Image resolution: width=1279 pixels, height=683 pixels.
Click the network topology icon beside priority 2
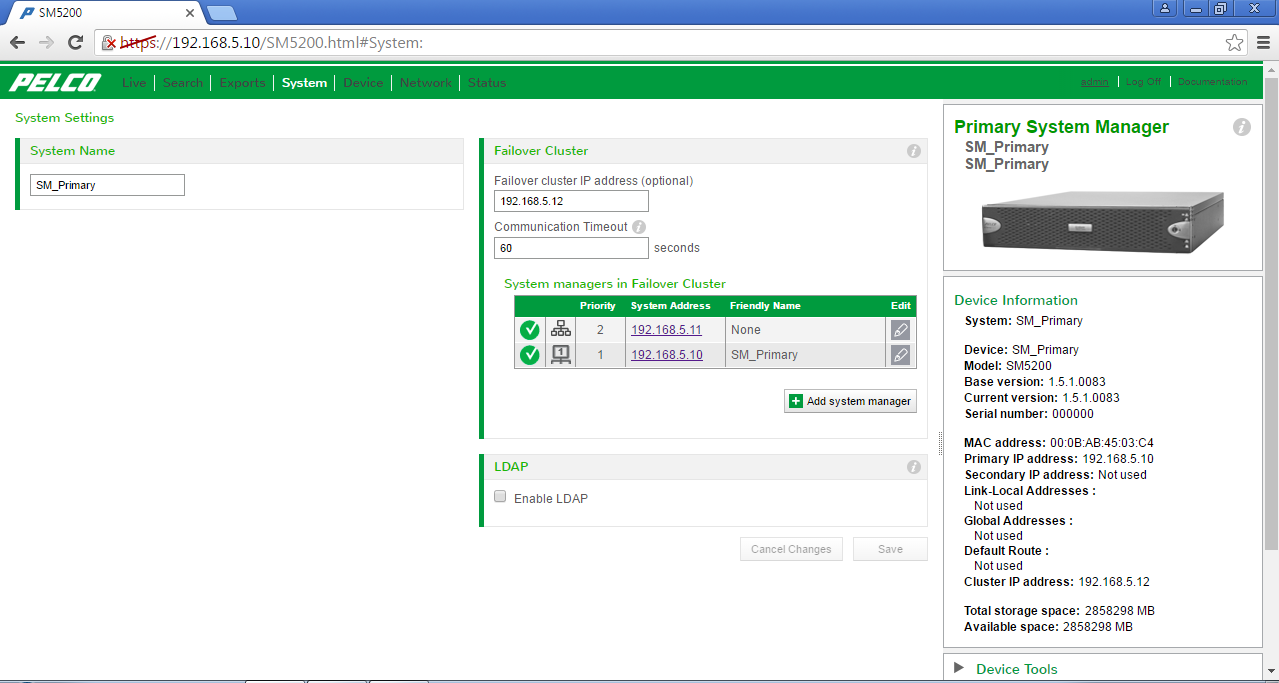tap(560, 328)
